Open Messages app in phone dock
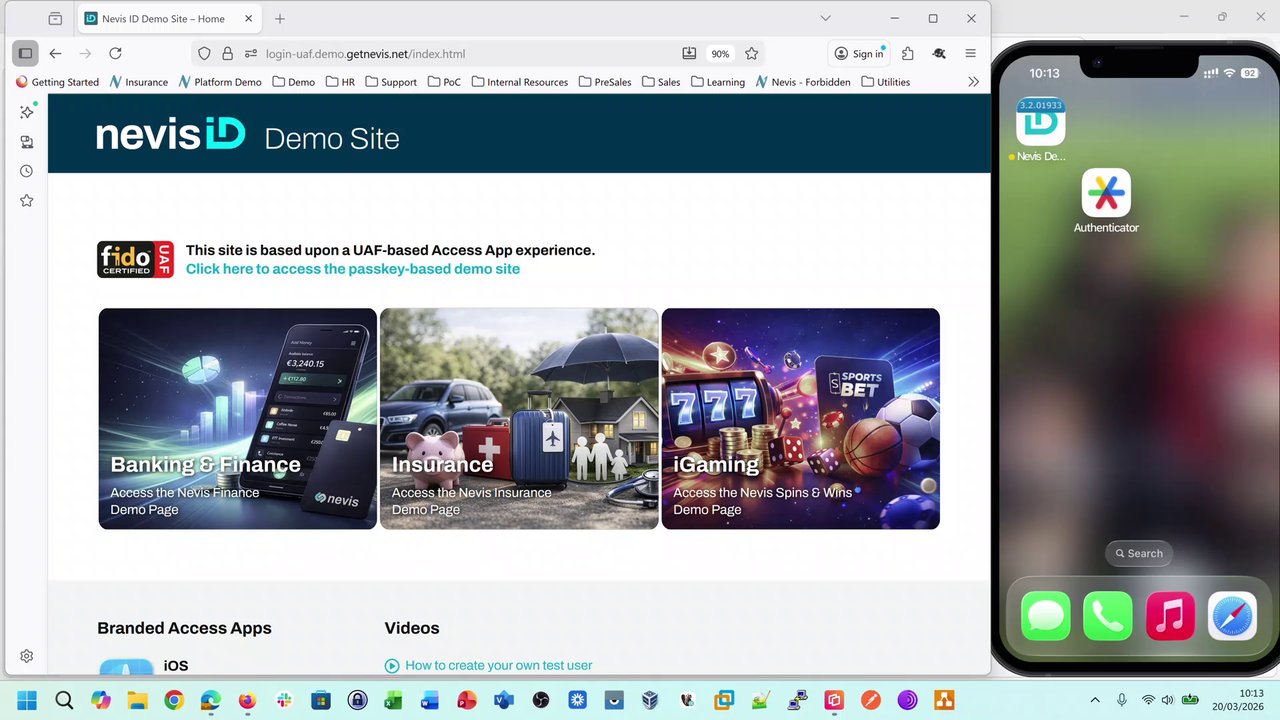The image size is (1280, 720). [x=1046, y=616]
